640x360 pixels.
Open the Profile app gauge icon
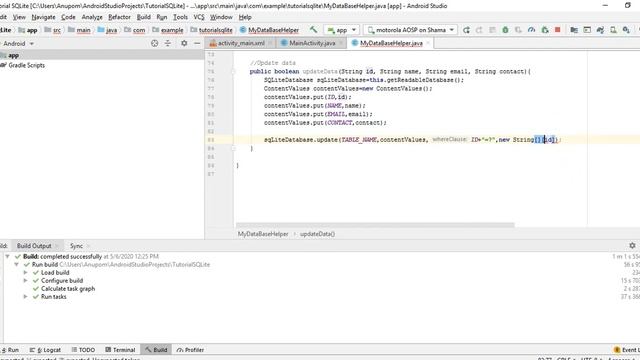pos(531,30)
